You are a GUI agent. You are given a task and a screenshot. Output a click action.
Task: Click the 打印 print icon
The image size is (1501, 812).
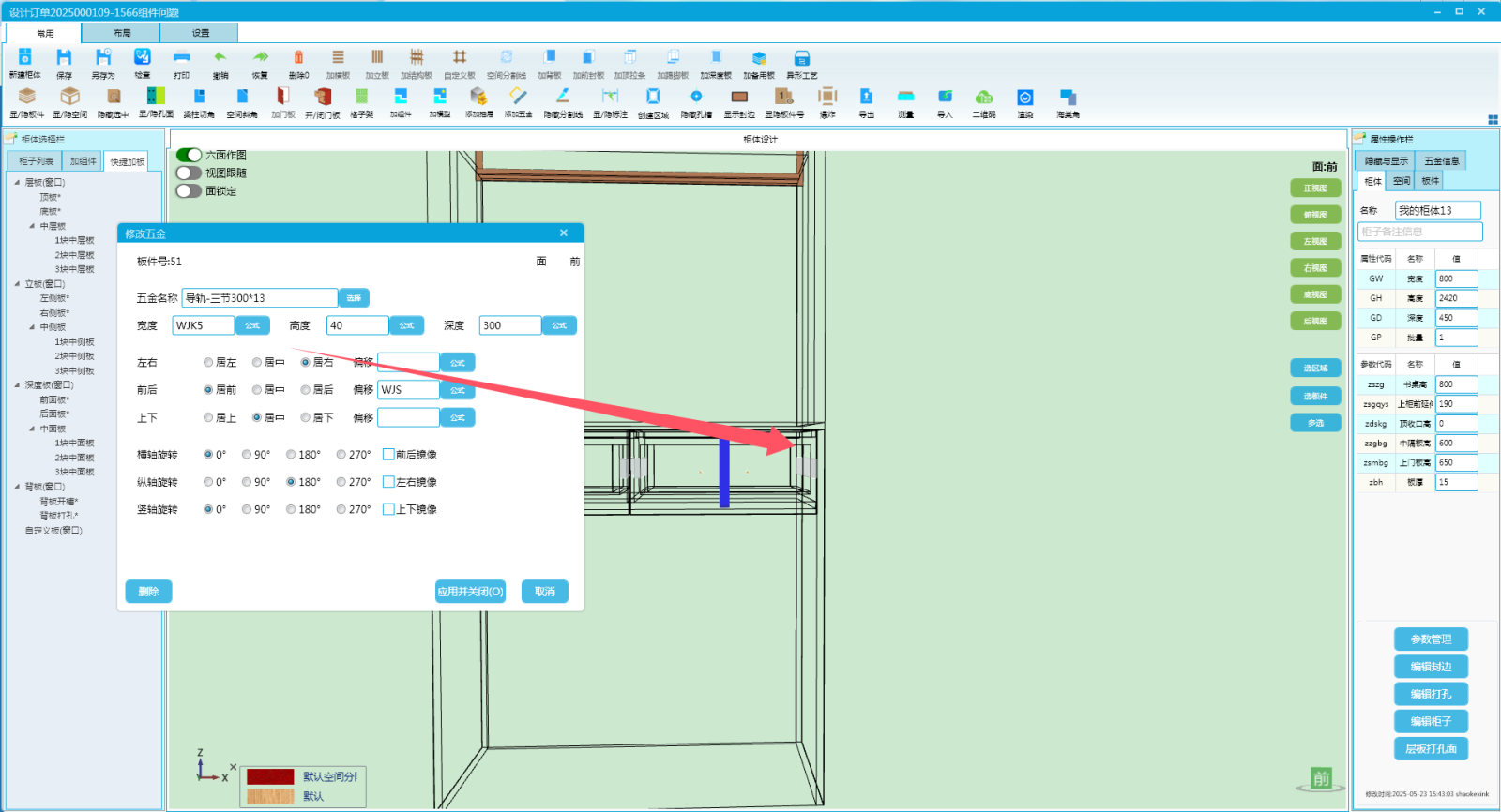(181, 58)
